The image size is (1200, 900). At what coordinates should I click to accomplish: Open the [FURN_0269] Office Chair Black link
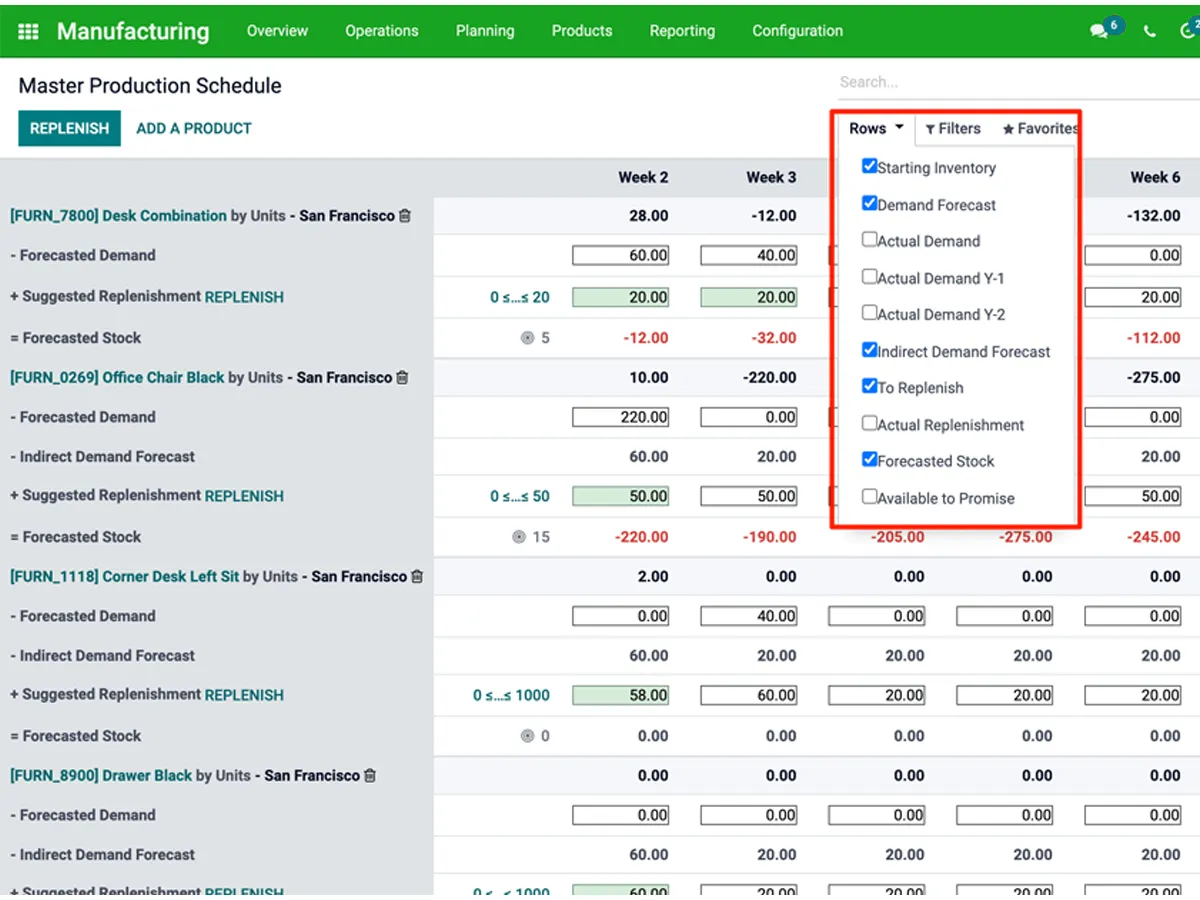(x=117, y=377)
